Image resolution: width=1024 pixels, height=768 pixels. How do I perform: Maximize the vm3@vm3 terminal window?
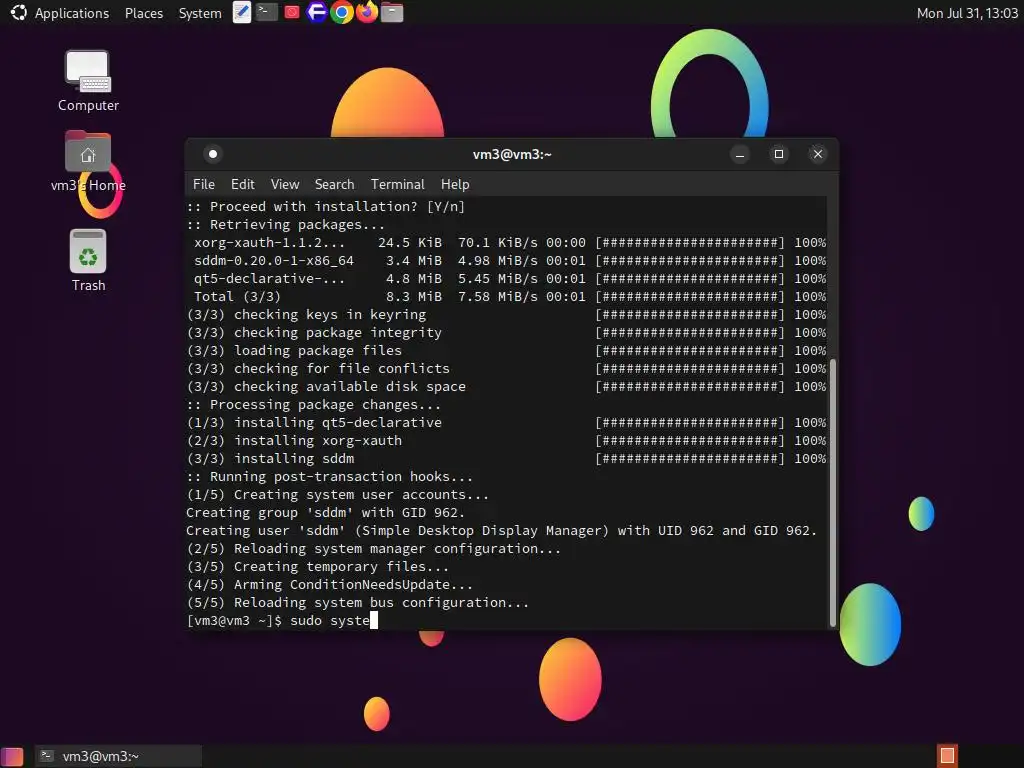[778, 154]
